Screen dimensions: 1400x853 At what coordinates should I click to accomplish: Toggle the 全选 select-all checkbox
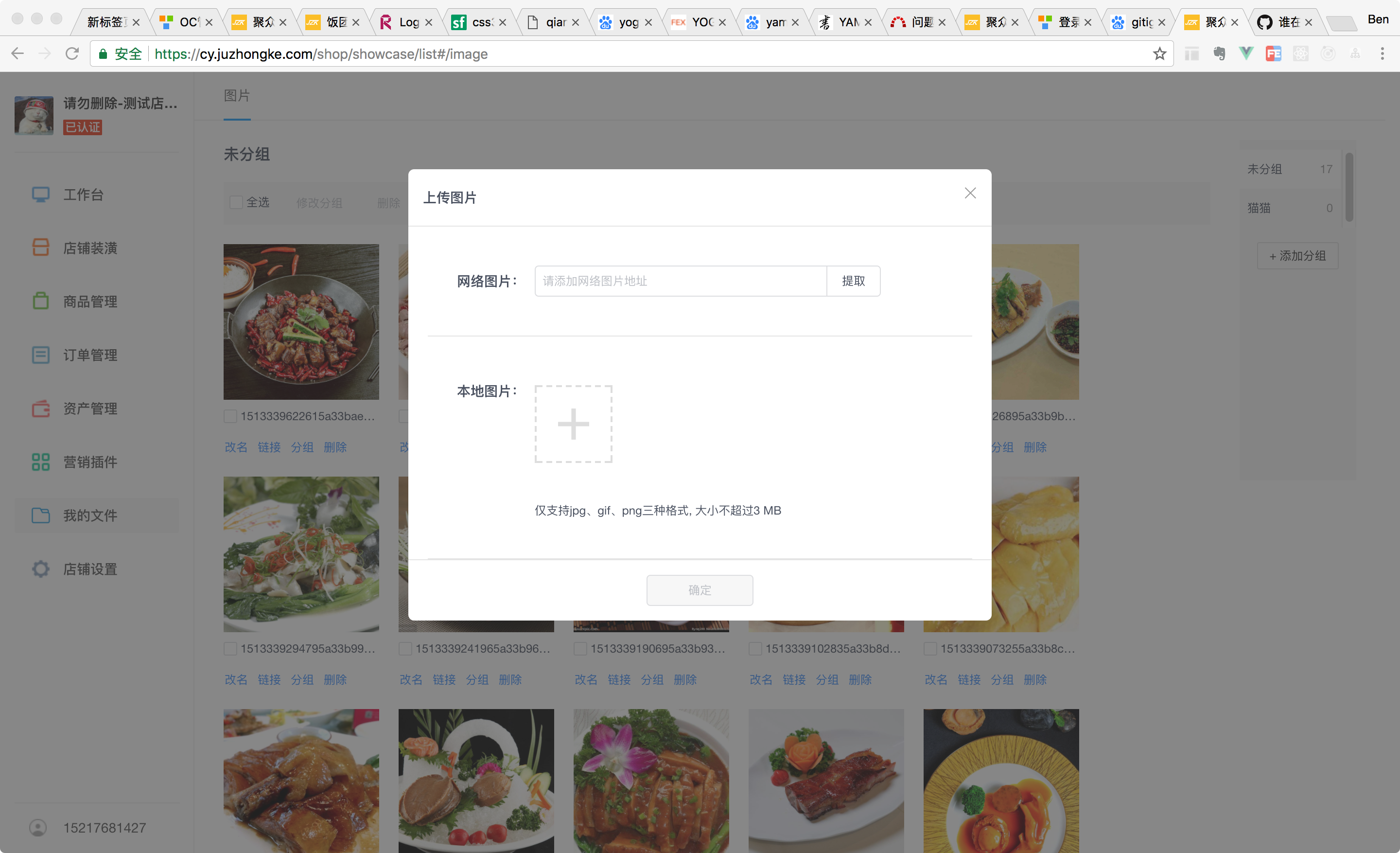236,202
